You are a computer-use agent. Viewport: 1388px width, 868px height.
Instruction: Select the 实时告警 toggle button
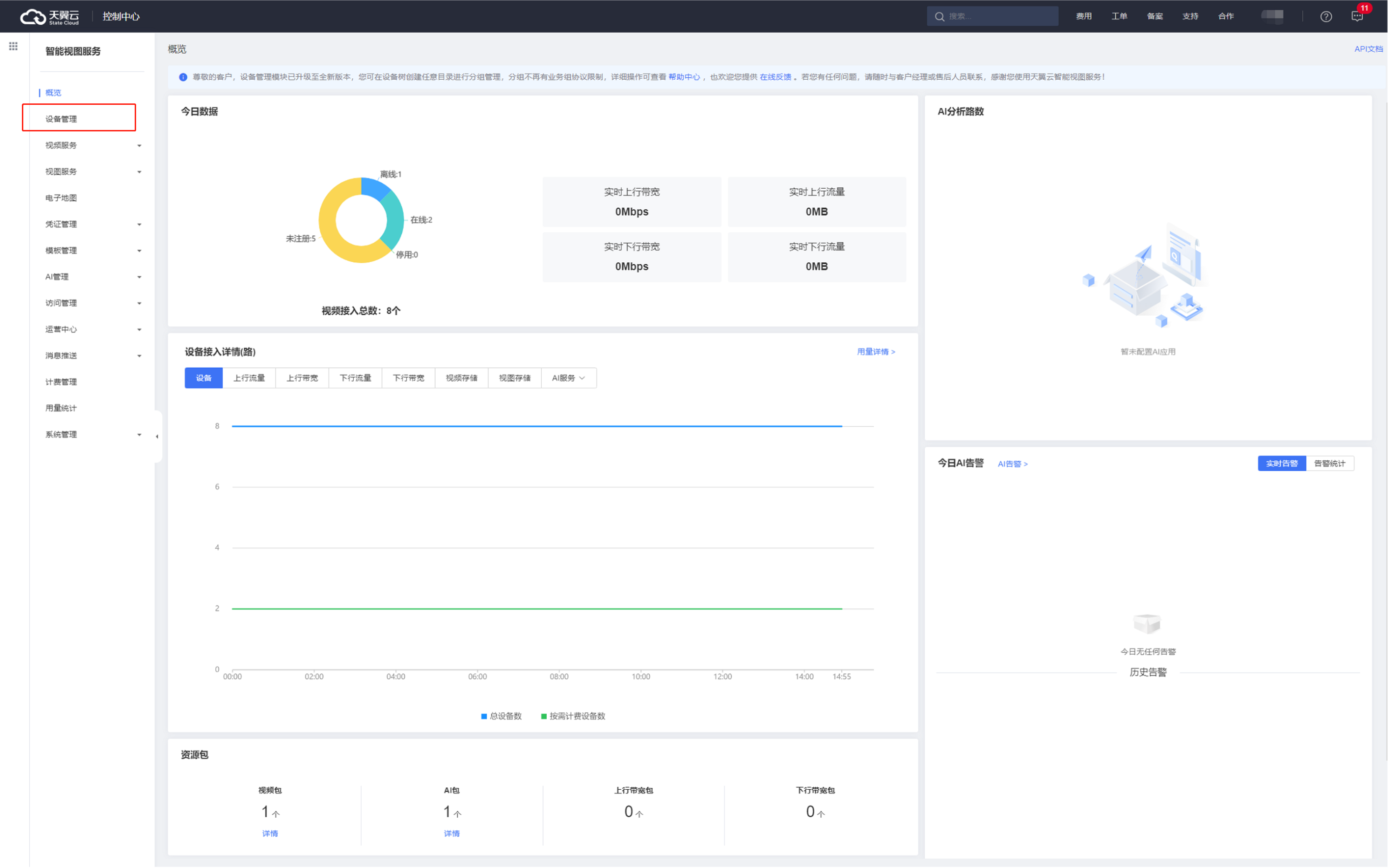(1282, 463)
